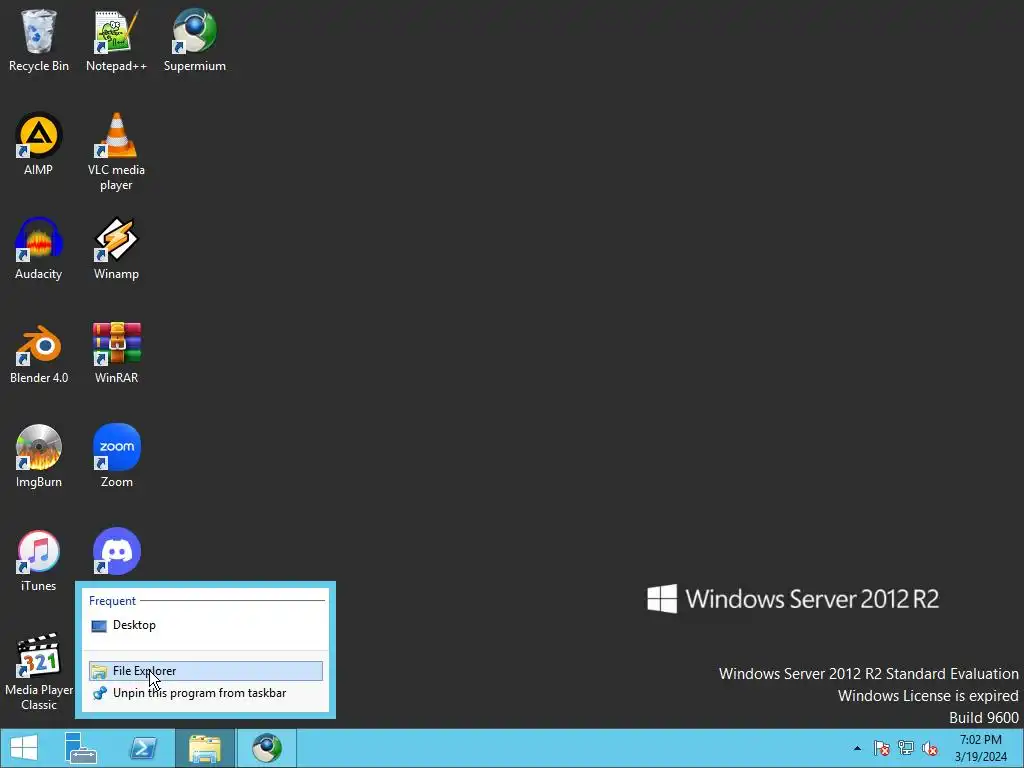Select File Explorer in the jump list
The image size is (1024, 768).
click(206, 671)
